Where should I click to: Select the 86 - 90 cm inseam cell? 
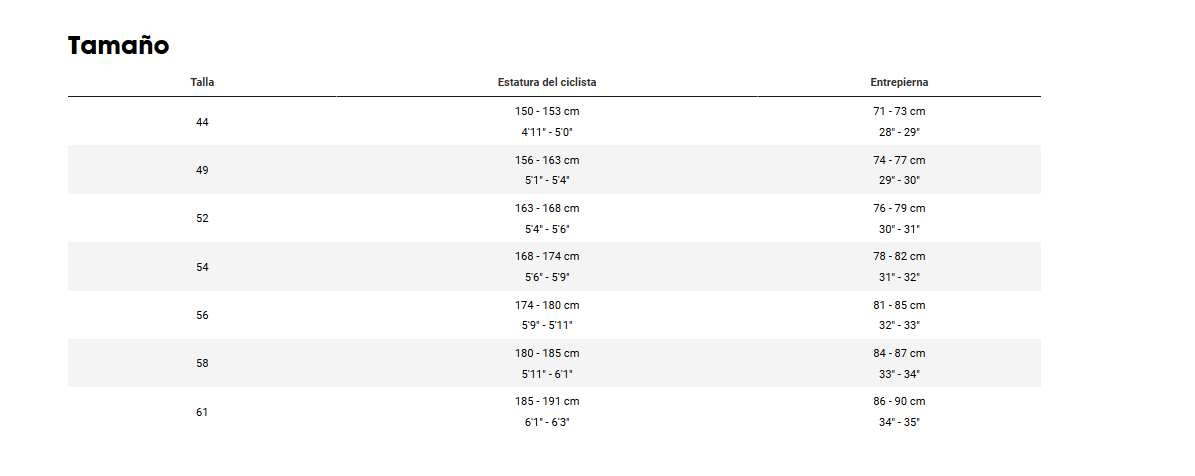899,401
